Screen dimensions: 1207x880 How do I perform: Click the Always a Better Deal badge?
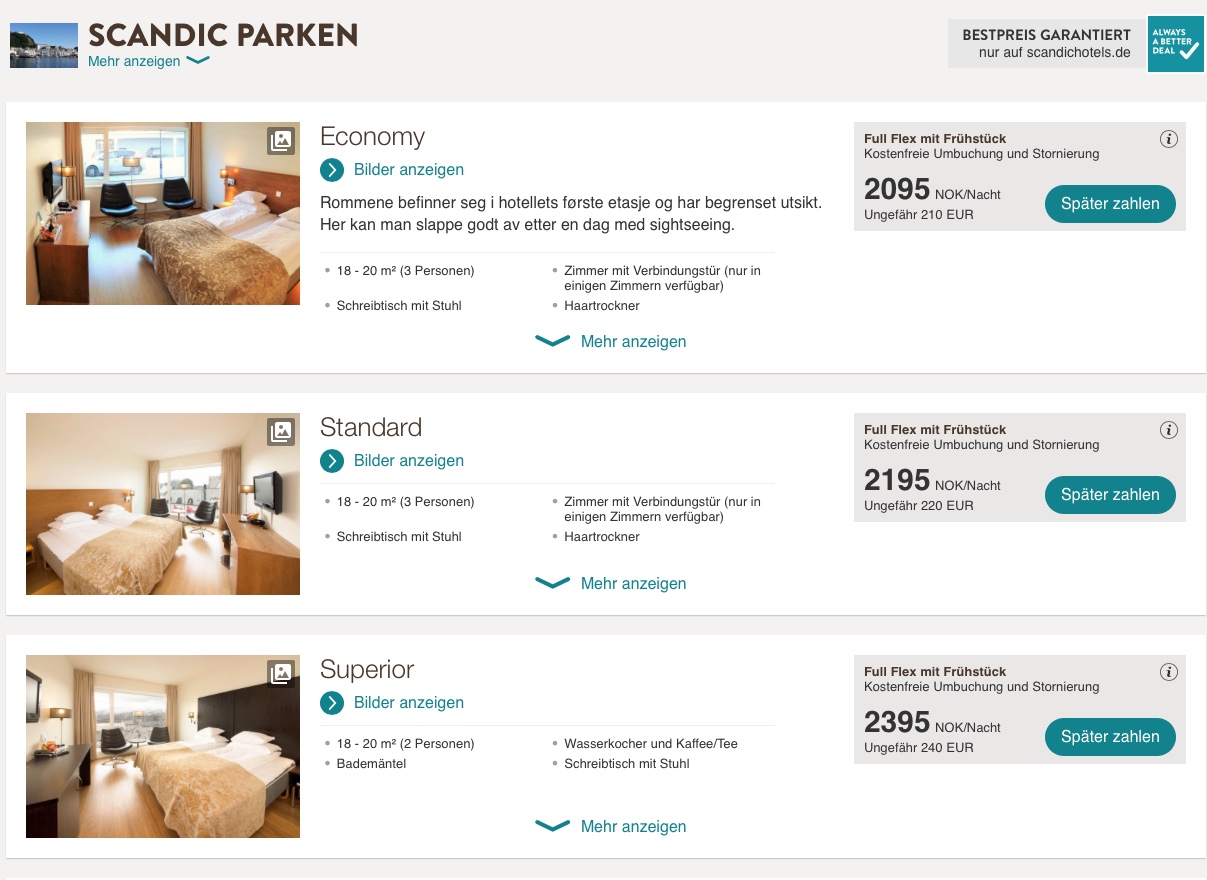(1175, 44)
